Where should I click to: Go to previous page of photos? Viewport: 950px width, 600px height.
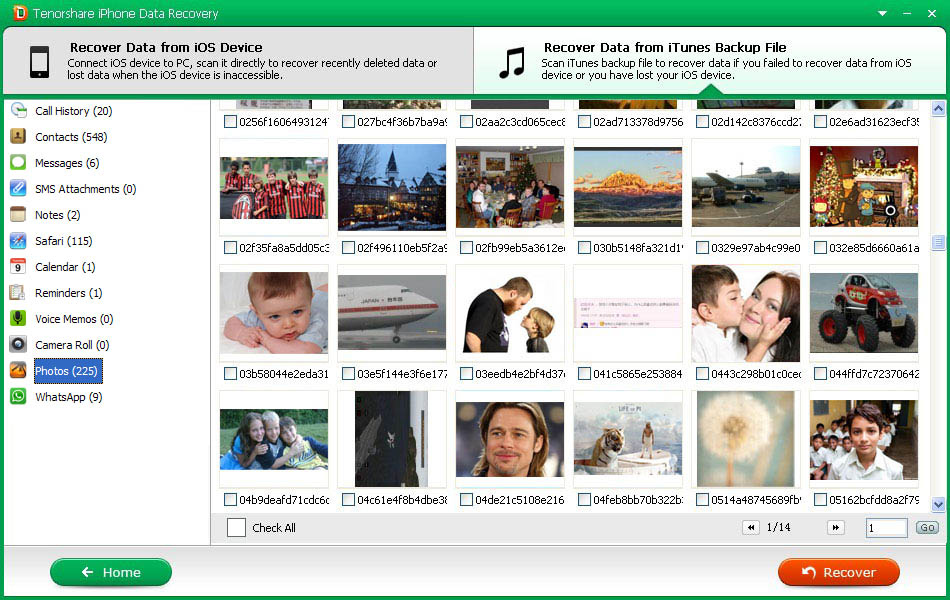750,528
